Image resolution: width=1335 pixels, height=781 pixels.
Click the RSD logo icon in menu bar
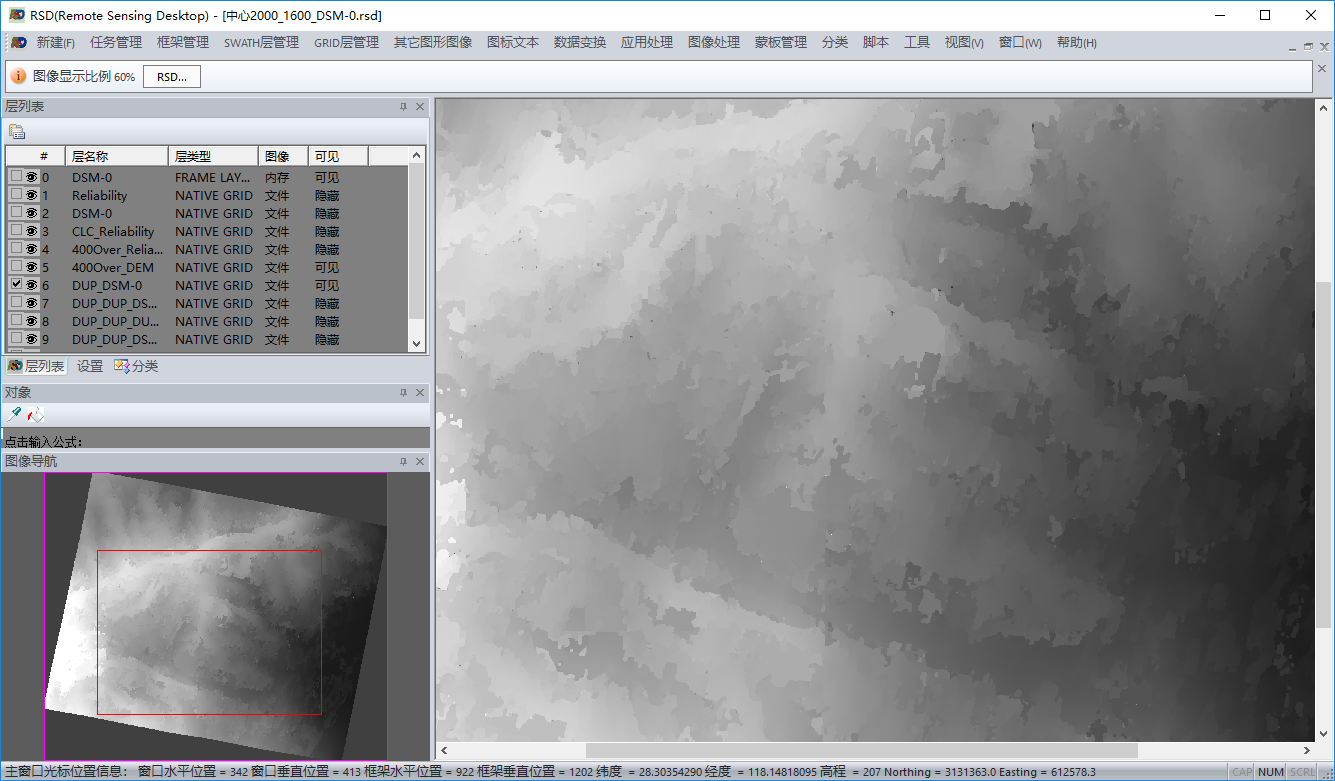[17, 43]
